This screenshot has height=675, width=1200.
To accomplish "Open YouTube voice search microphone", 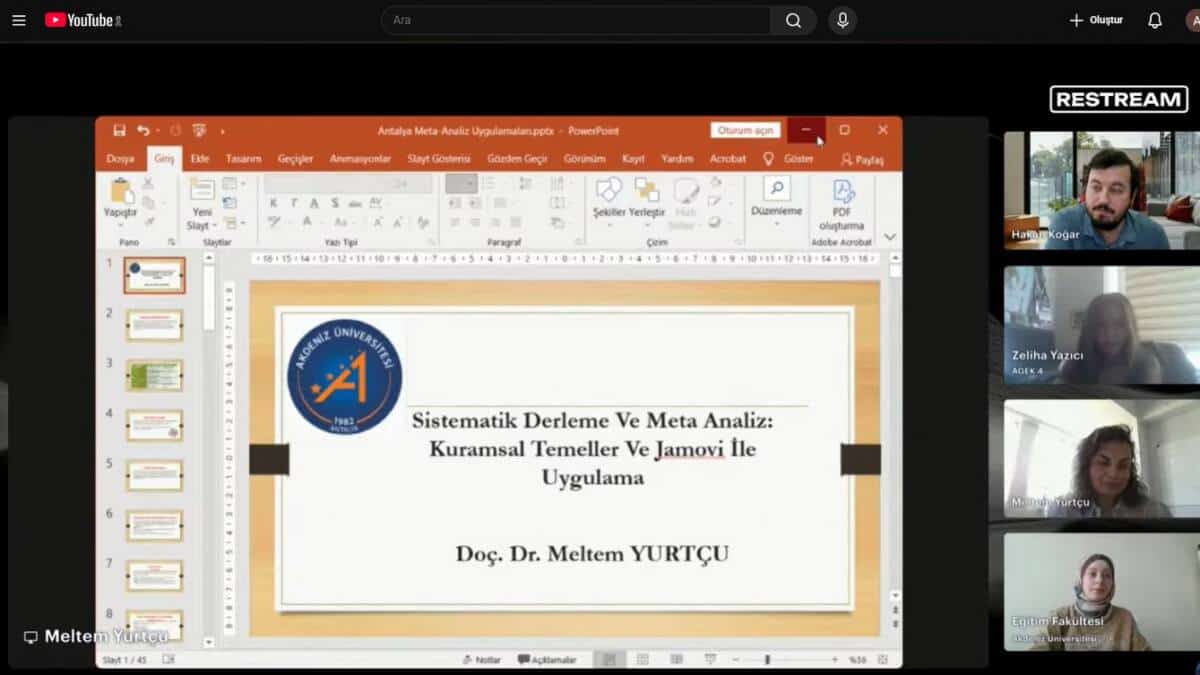I will [842, 20].
